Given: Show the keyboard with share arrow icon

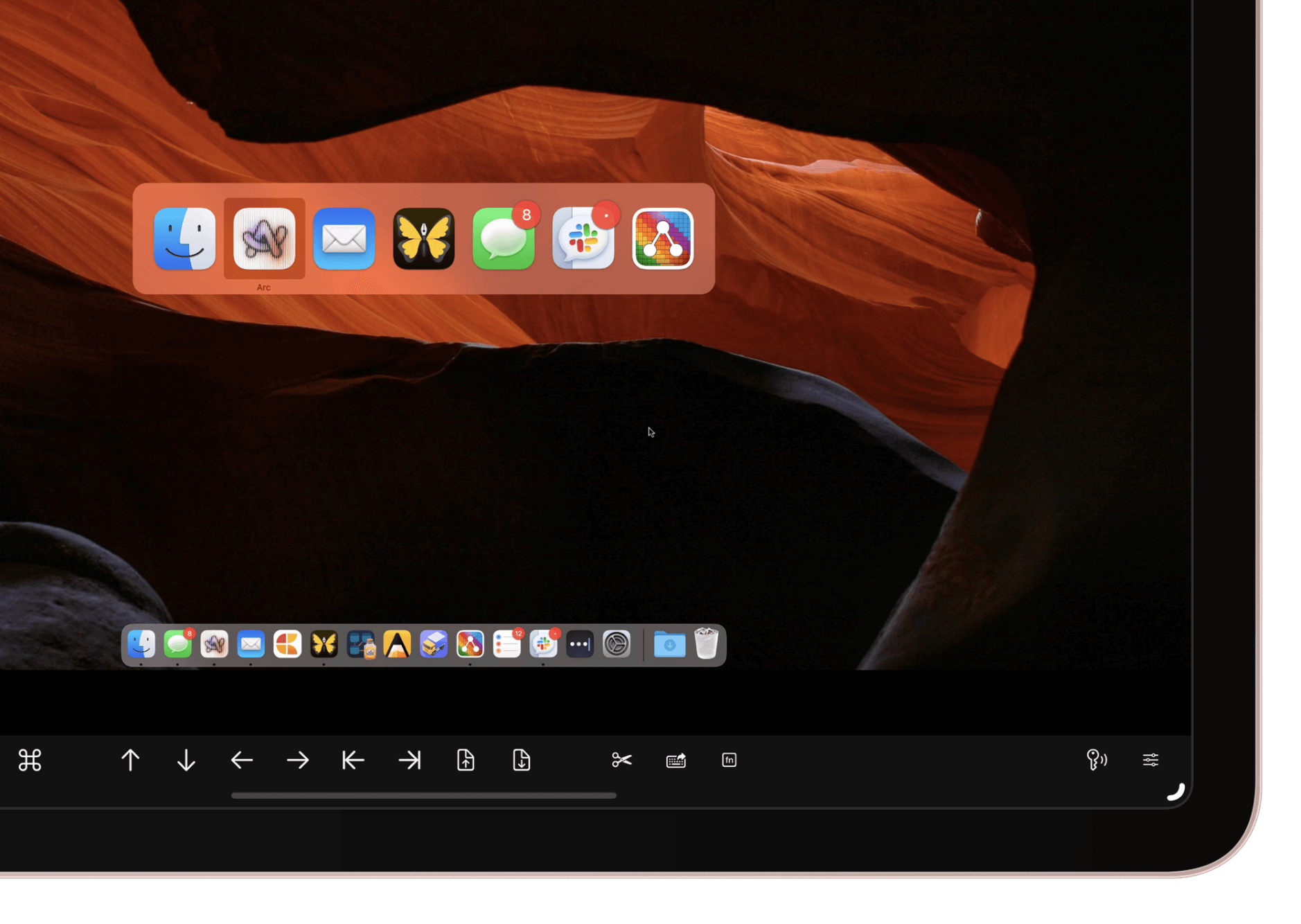Looking at the screenshot, I should [676, 761].
